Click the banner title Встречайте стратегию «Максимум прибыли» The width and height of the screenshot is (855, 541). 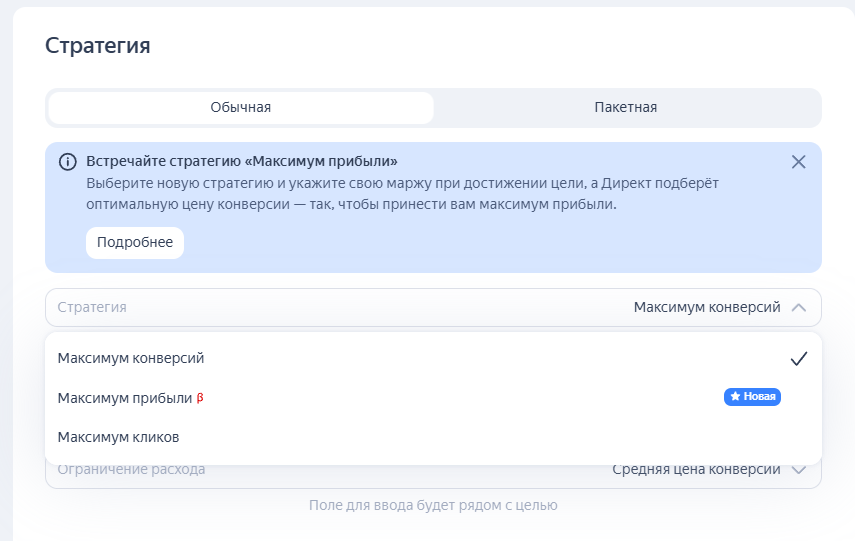[x=242, y=161]
